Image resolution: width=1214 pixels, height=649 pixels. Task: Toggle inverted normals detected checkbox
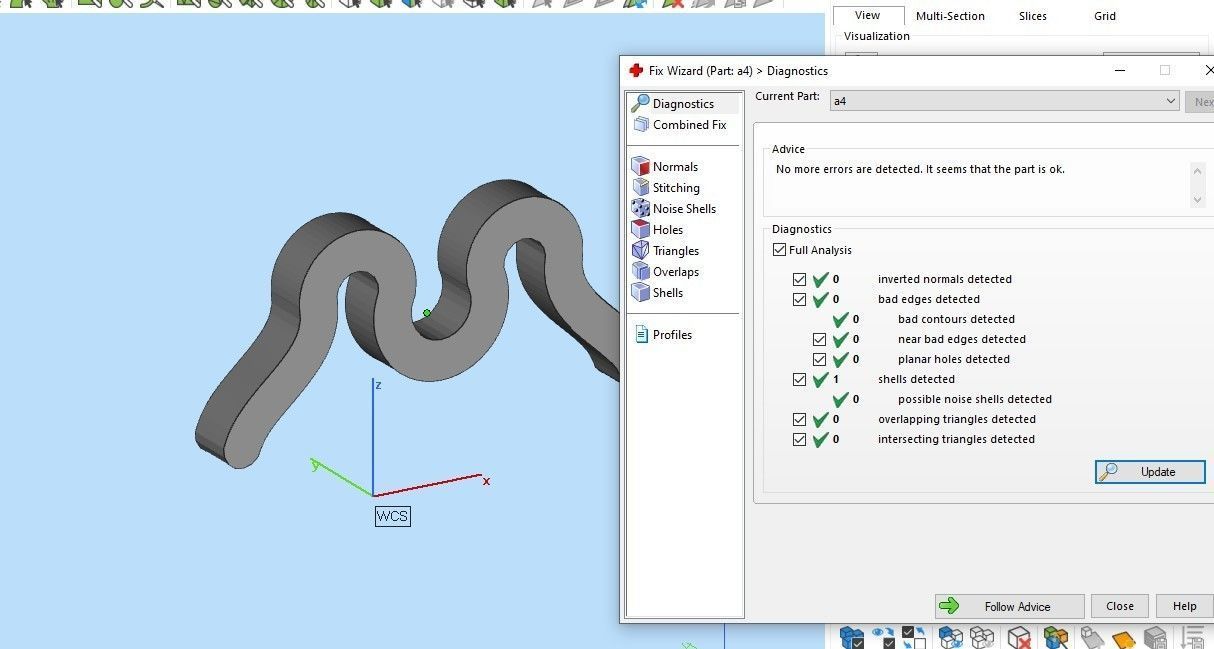[x=799, y=279]
